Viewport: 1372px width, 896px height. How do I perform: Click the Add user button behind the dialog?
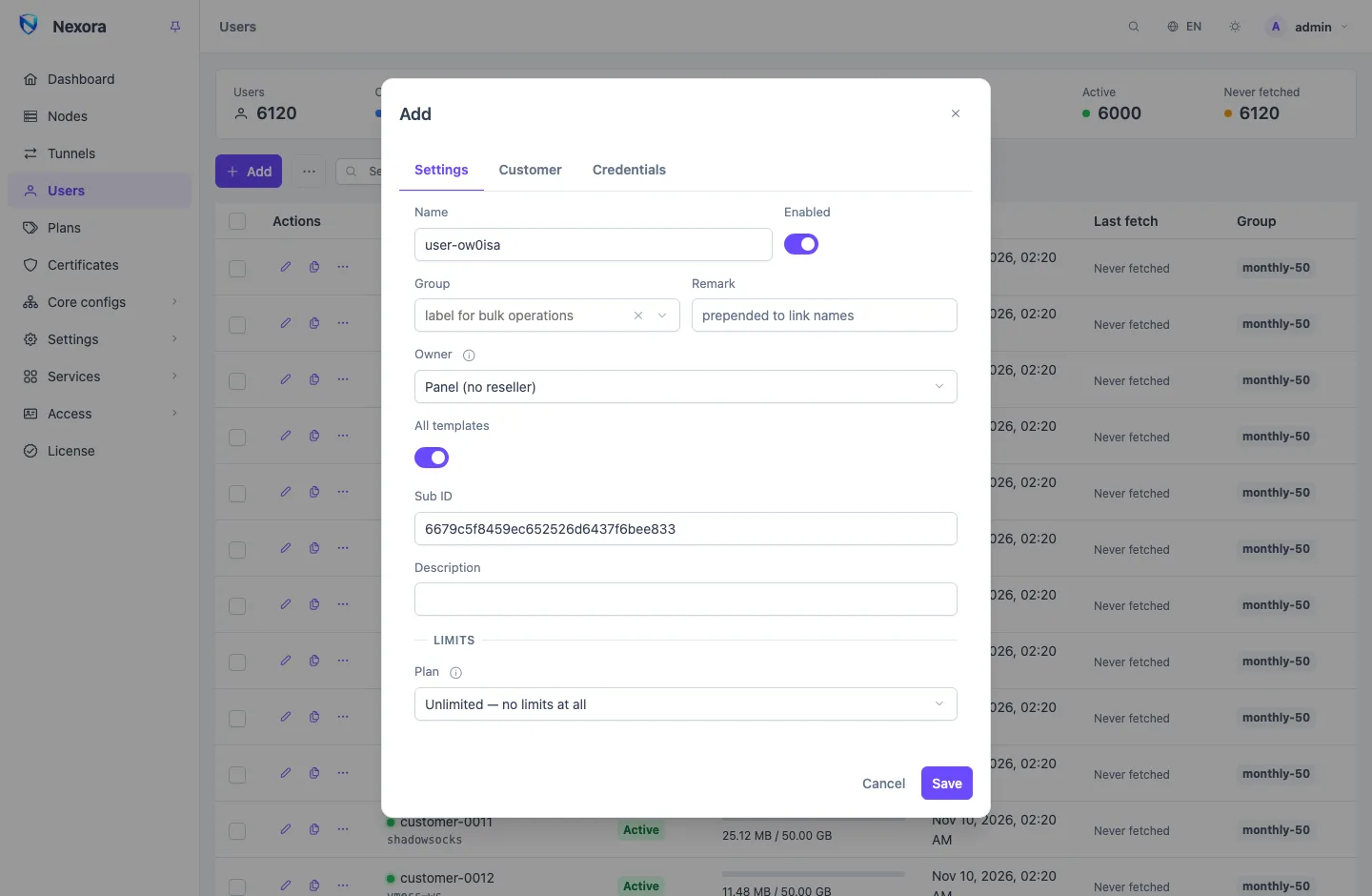tap(249, 172)
